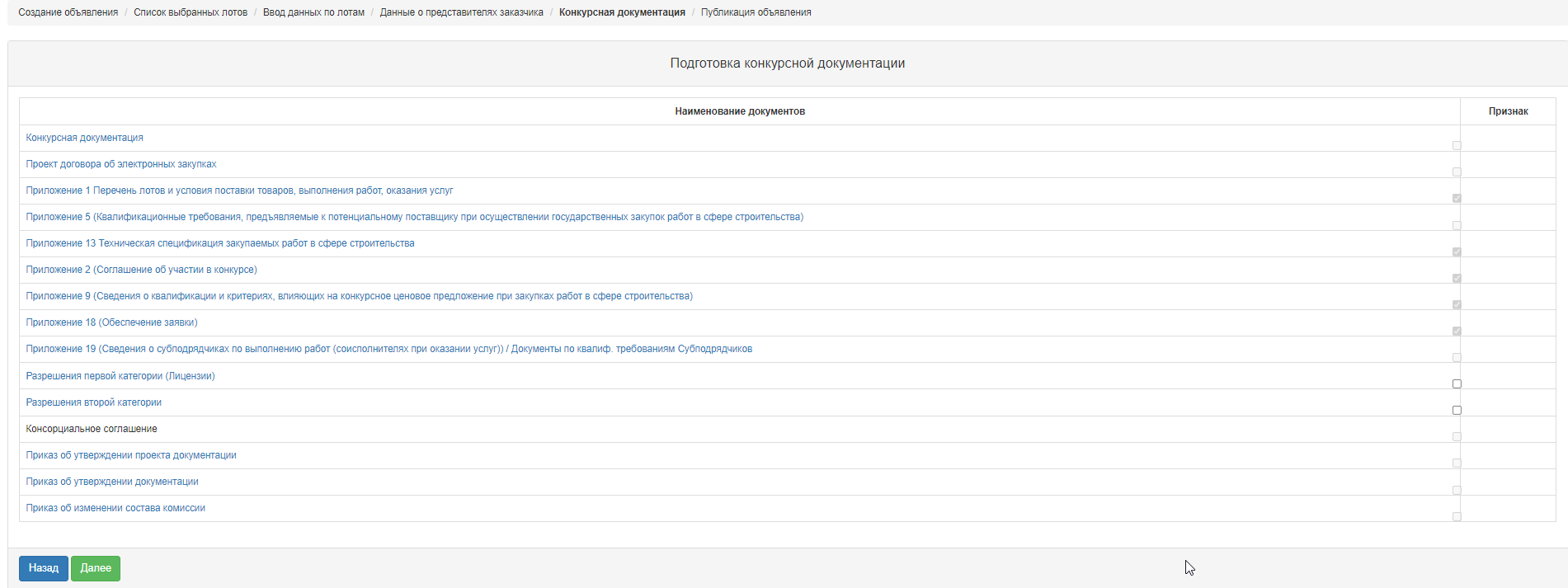
Task: Open 'Ввод данных по лотам' breadcrumb
Action: click(x=313, y=12)
